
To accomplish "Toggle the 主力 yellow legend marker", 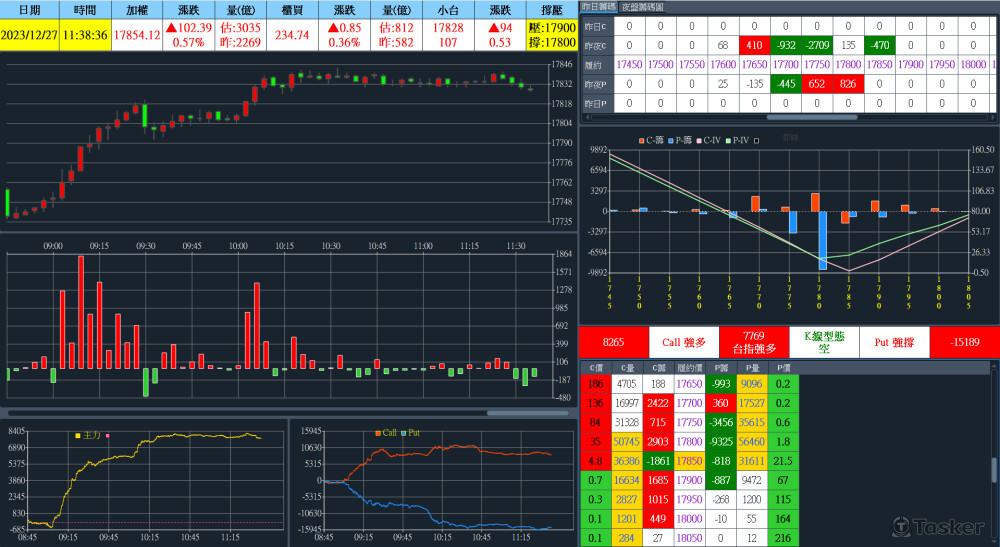I will (78, 435).
